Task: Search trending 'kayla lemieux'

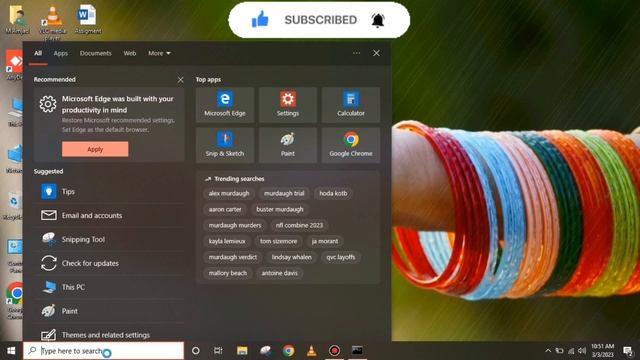Action: click(227, 241)
